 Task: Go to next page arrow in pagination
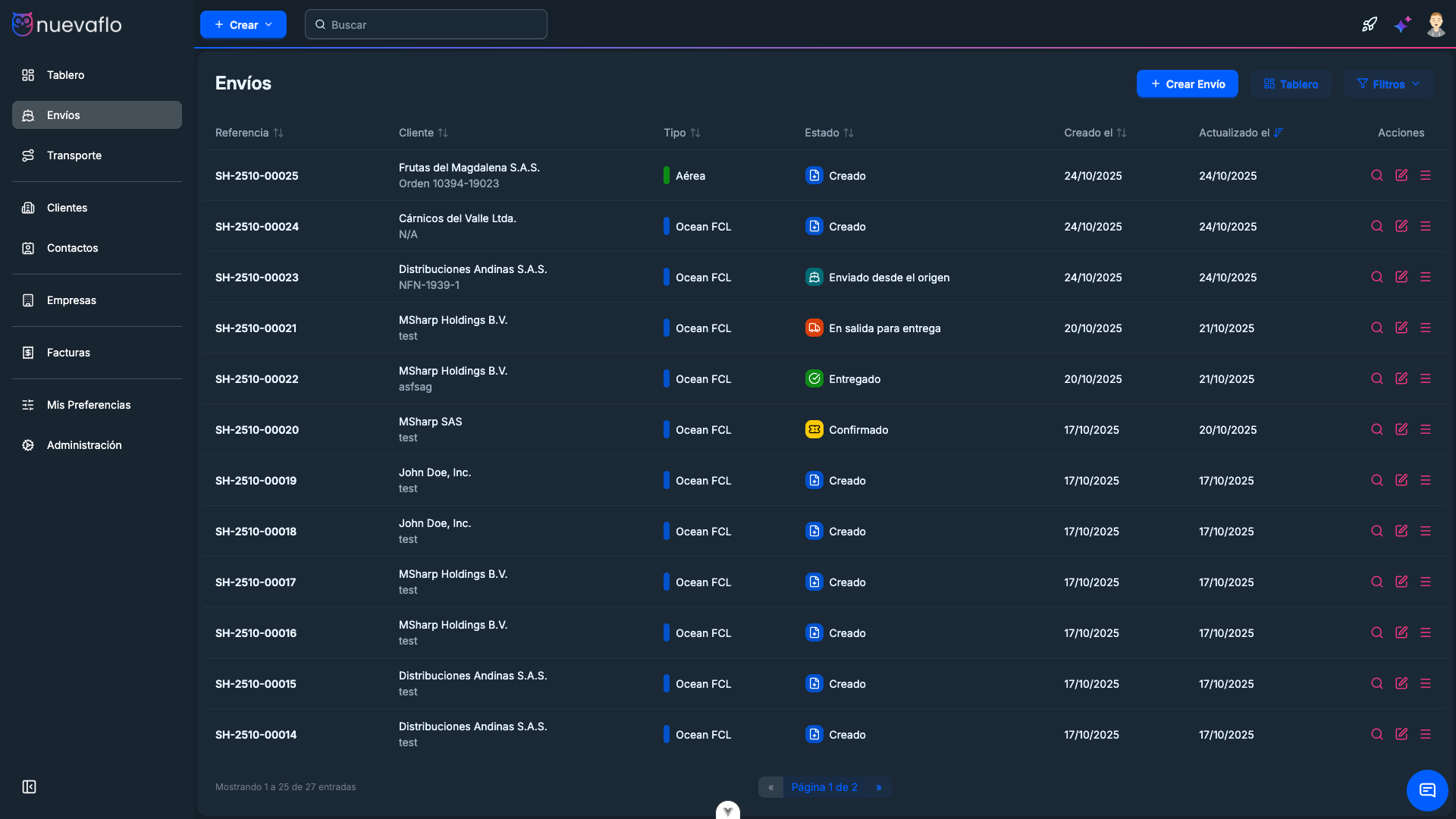click(x=879, y=787)
